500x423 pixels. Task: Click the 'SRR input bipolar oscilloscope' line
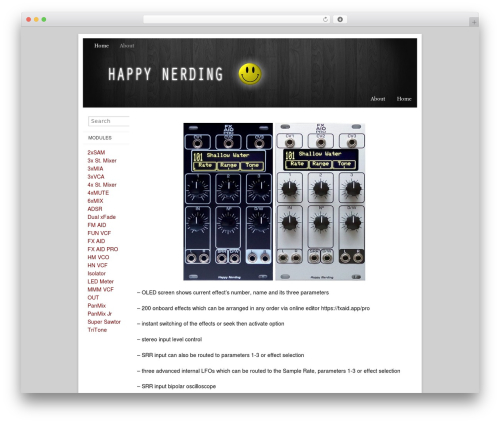(176, 386)
